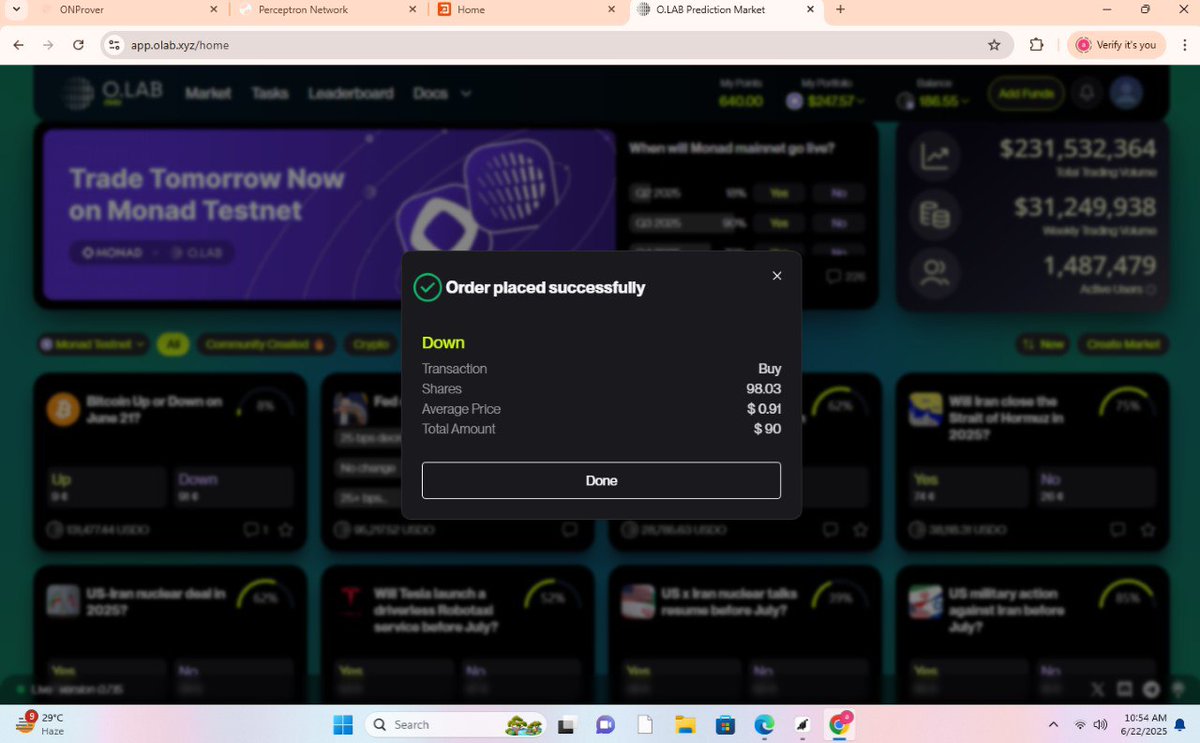Image resolution: width=1200 pixels, height=743 pixels.
Task: Choose No on the Strait of Hormuz market
Action: pyautogui.click(x=1098, y=487)
